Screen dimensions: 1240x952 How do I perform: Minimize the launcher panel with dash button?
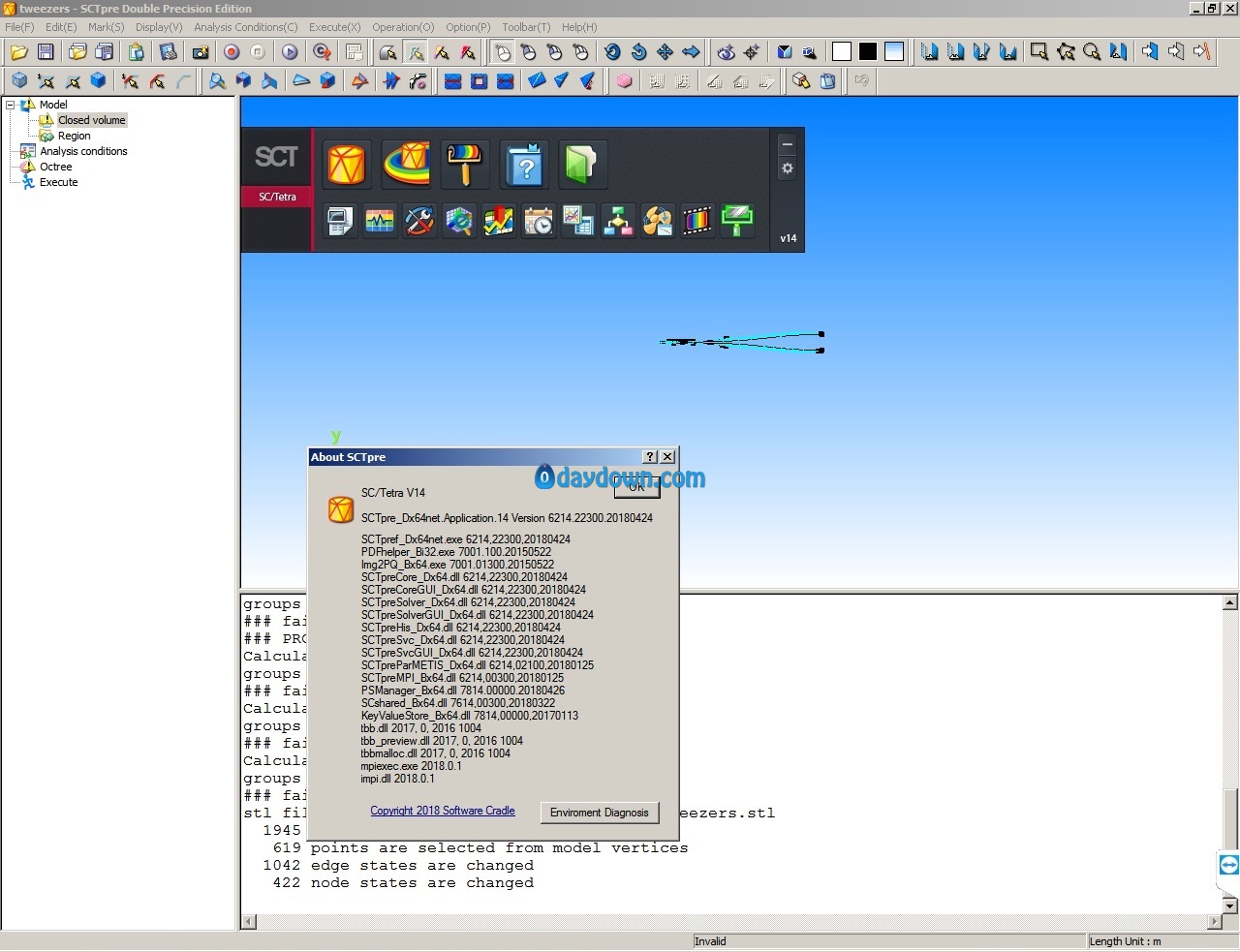coord(788,144)
